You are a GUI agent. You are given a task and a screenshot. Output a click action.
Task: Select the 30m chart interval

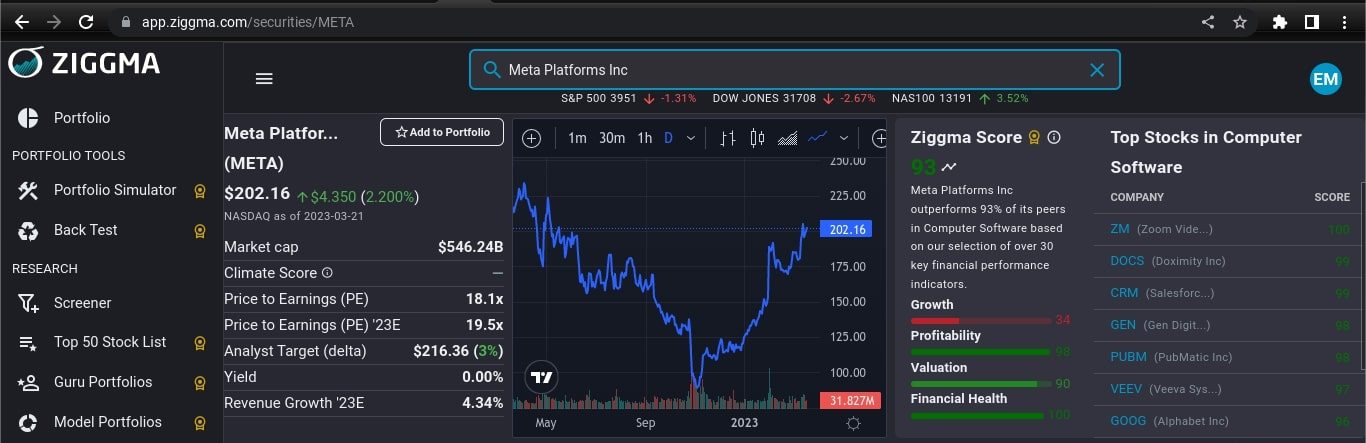tap(612, 138)
